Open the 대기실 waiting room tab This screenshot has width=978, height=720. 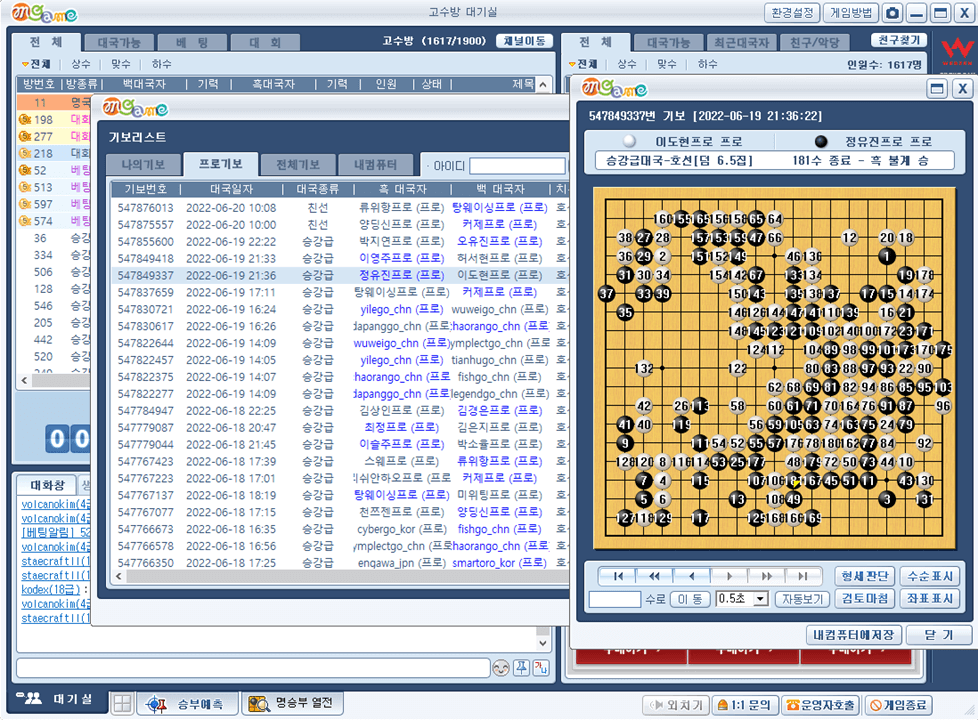(56, 699)
